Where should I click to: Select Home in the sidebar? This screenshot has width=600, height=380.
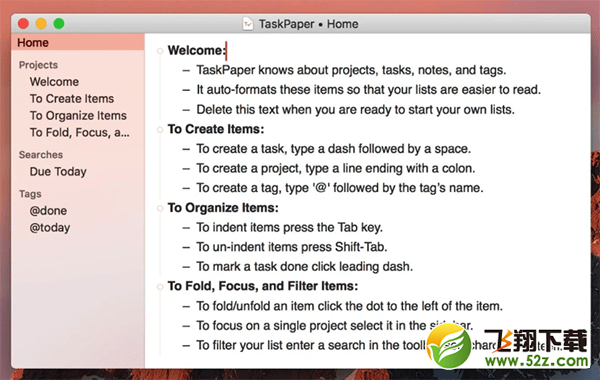click(x=78, y=42)
